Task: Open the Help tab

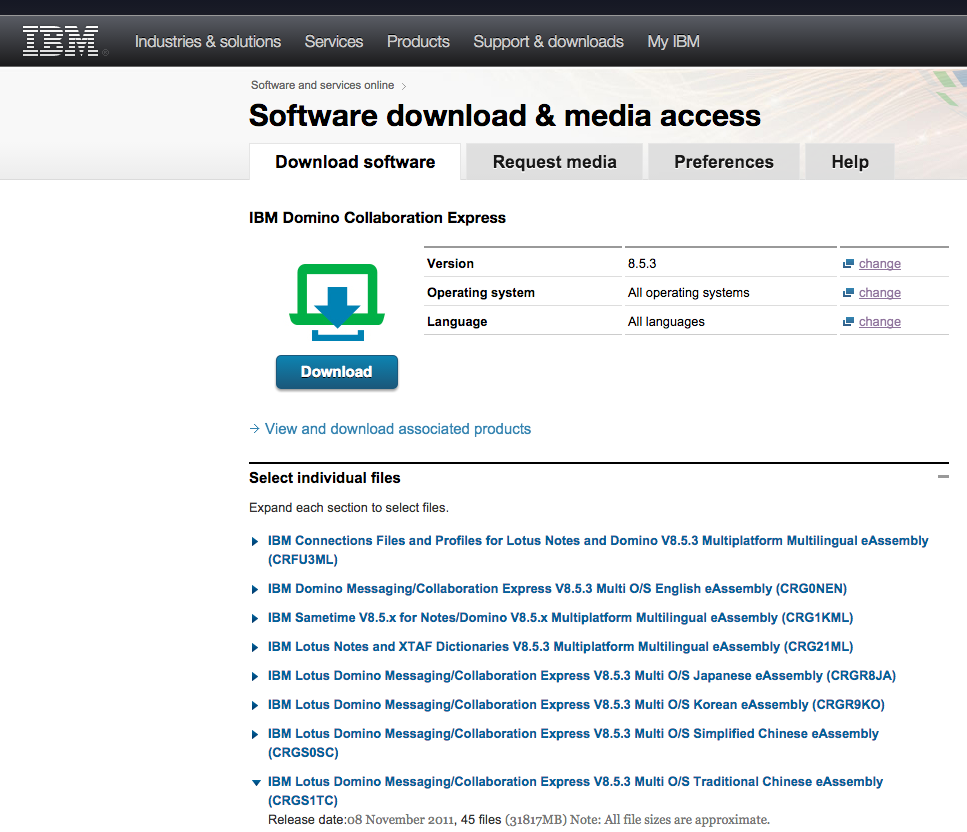Action: pyautogui.click(x=850, y=162)
